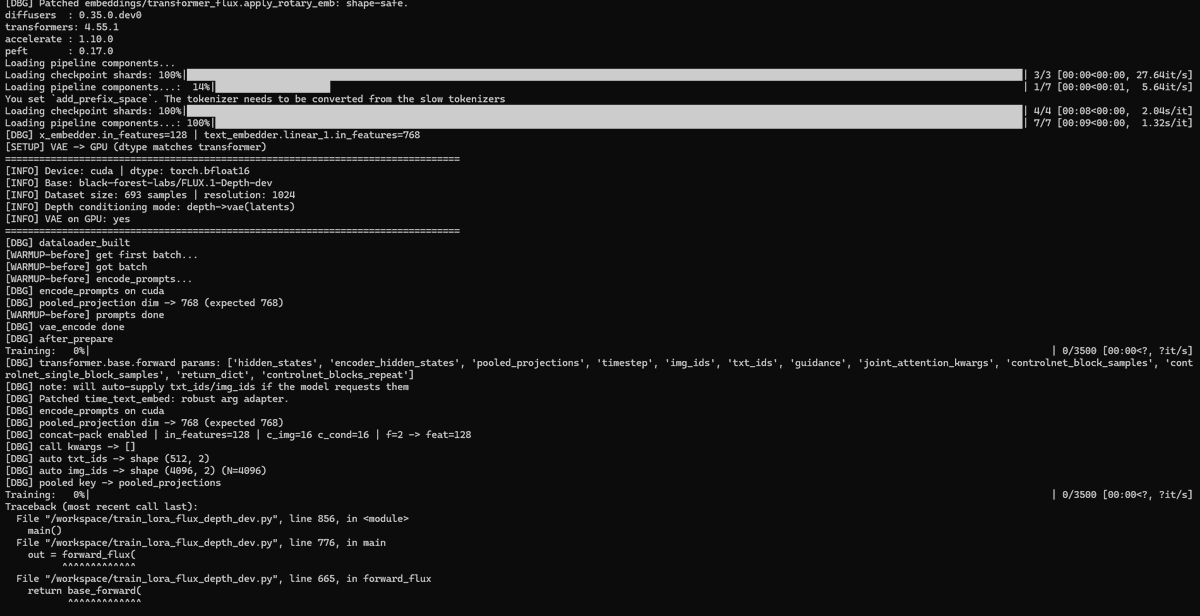Click the 'transformers: 4.55.1' line

62,27
